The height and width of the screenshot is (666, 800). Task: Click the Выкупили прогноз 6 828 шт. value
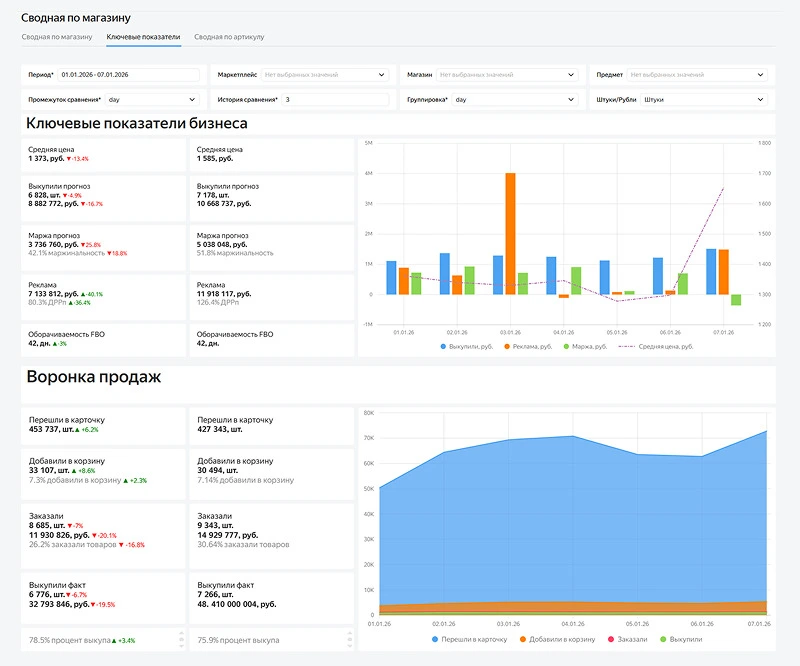45,195
